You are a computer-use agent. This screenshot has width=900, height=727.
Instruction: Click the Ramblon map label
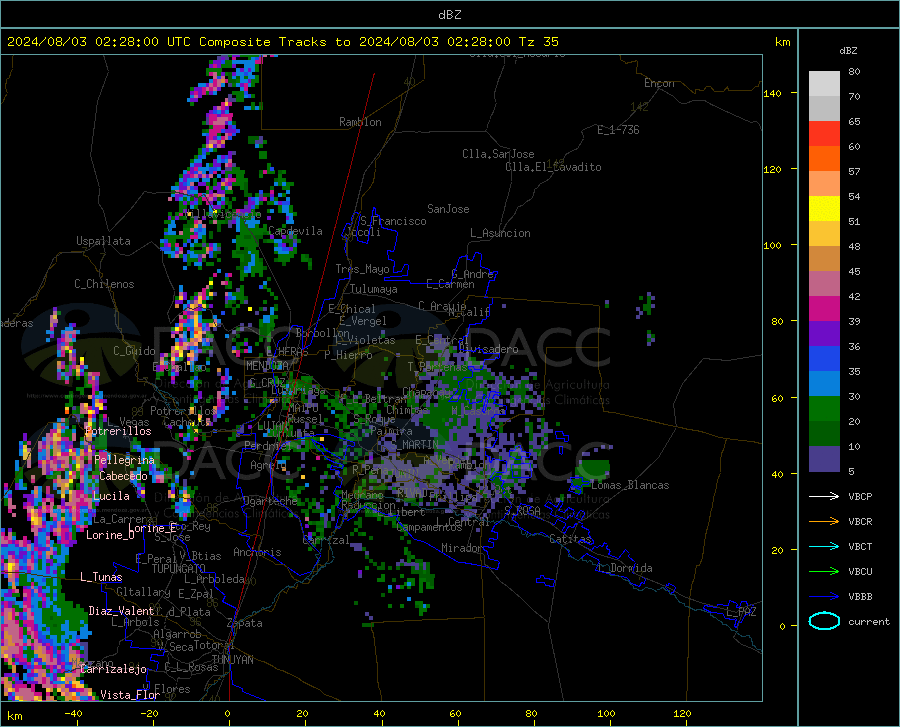tap(360, 122)
